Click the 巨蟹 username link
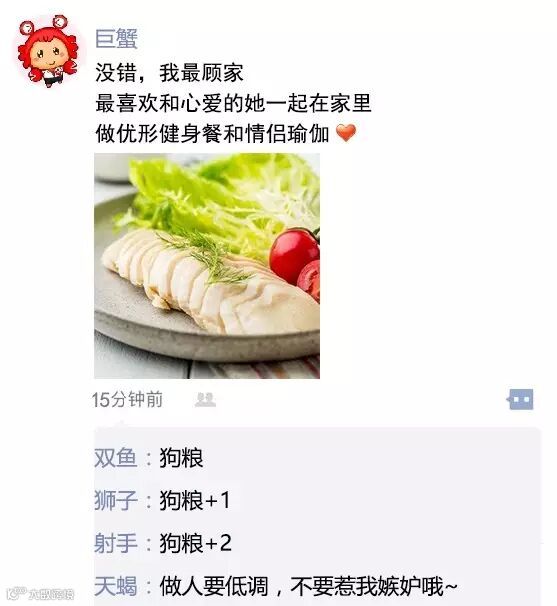557x606 pixels. click(116, 39)
